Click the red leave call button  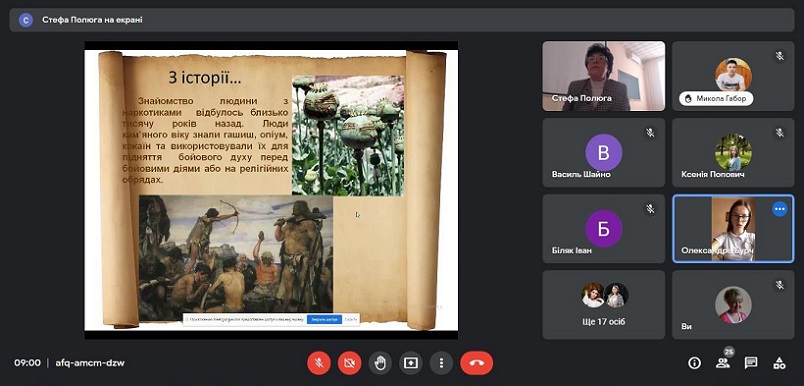click(x=476, y=363)
